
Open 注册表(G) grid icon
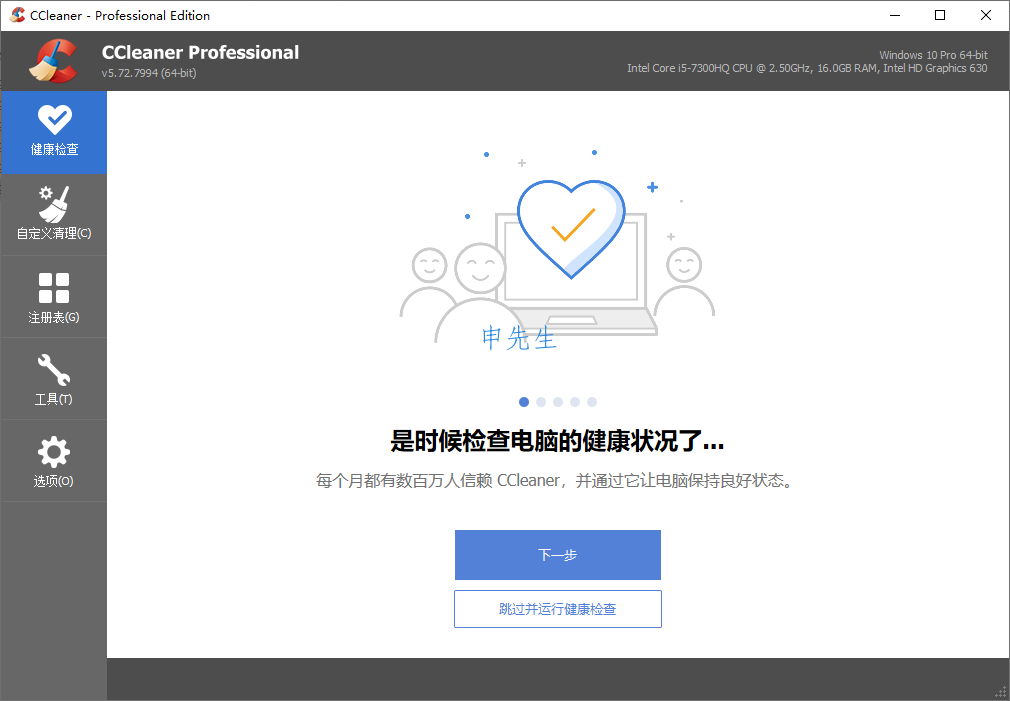click(x=54, y=296)
